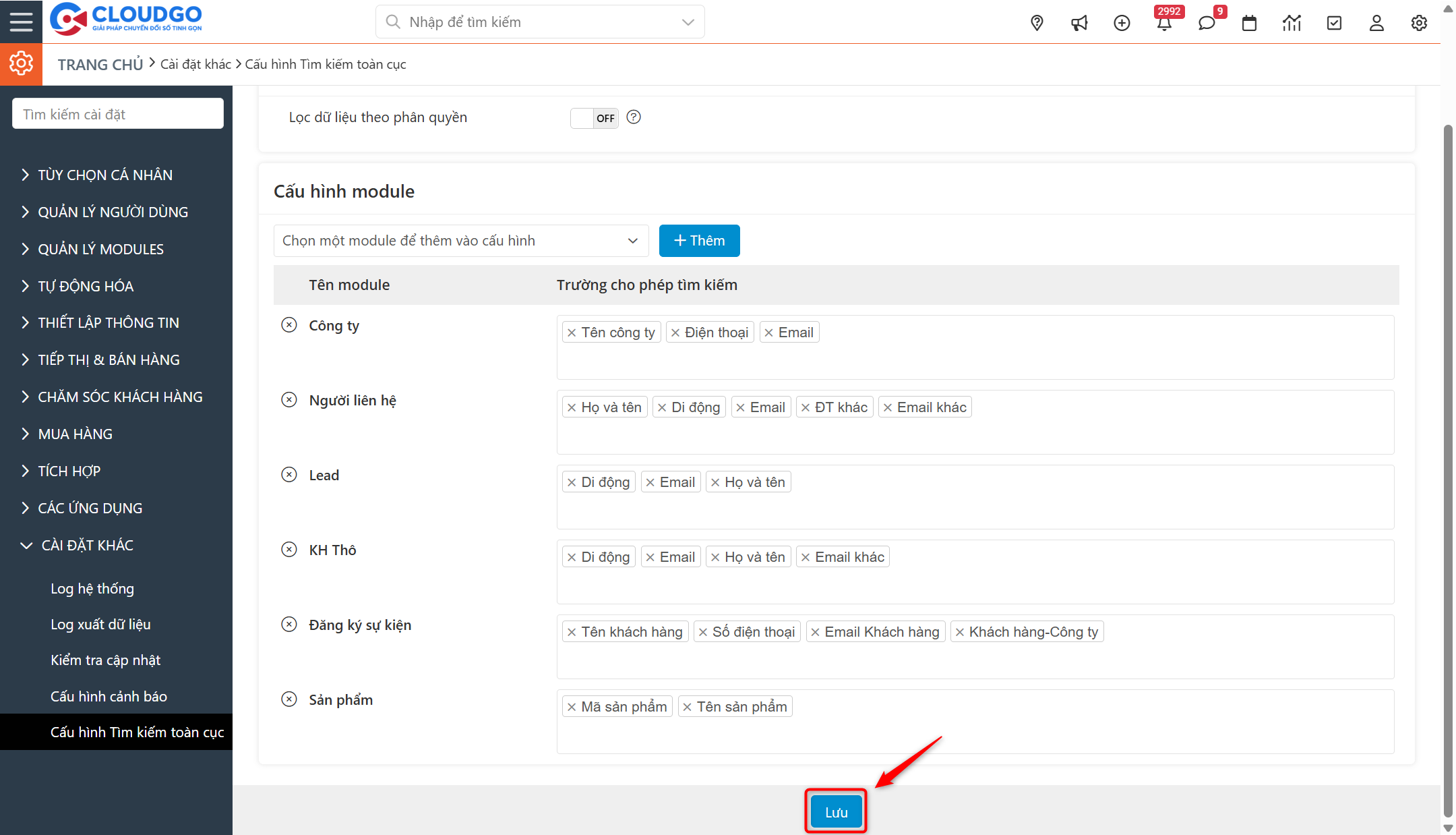Collapse the CÀI ĐẶT KHÁC section
Viewport: 1456px width, 835px height.
[86, 545]
